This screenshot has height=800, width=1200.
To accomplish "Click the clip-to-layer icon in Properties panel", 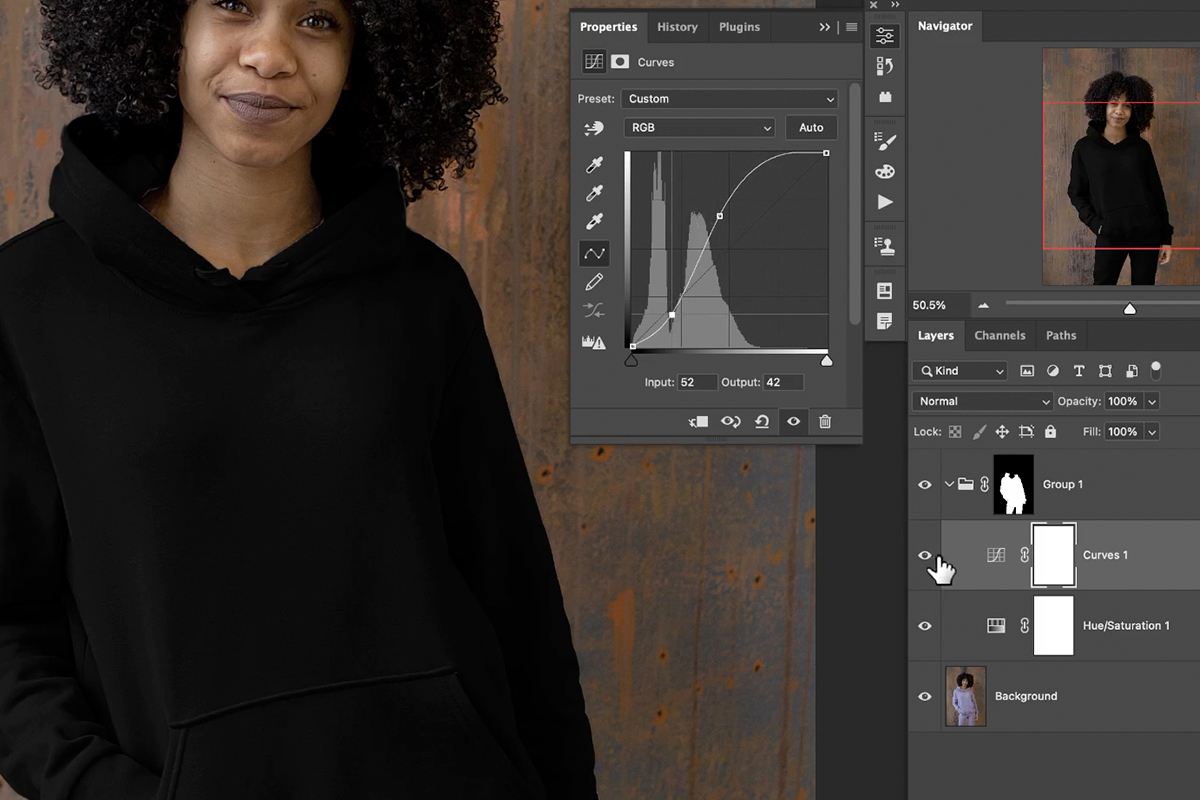I will [x=699, y=421].
